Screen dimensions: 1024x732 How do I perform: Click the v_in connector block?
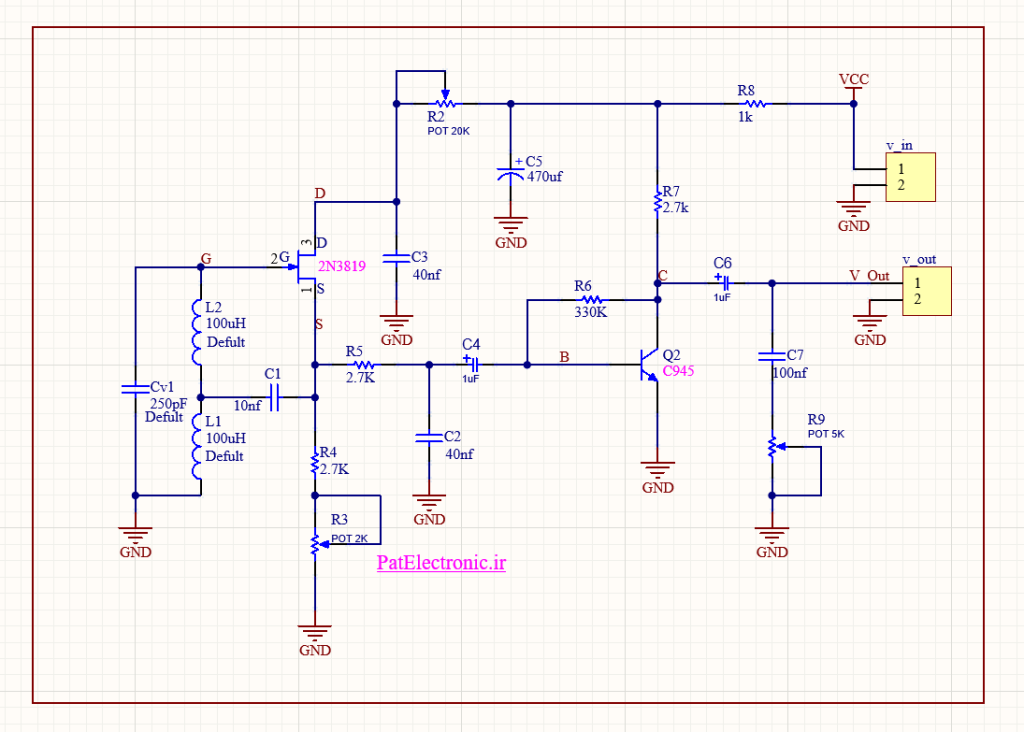tap(910, 177)
